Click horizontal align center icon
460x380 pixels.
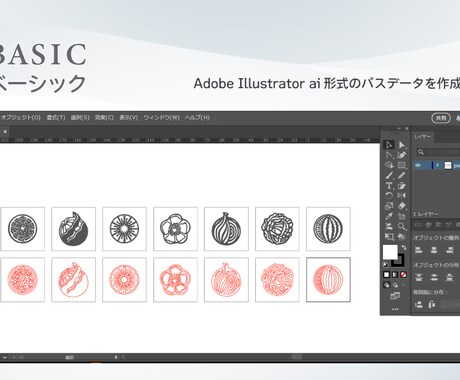coord(434,250)
